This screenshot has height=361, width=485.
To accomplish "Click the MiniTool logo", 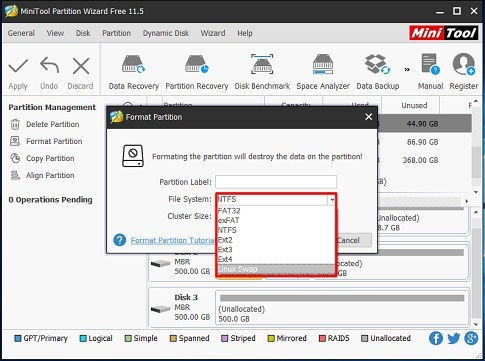I will tap(444, 33).
